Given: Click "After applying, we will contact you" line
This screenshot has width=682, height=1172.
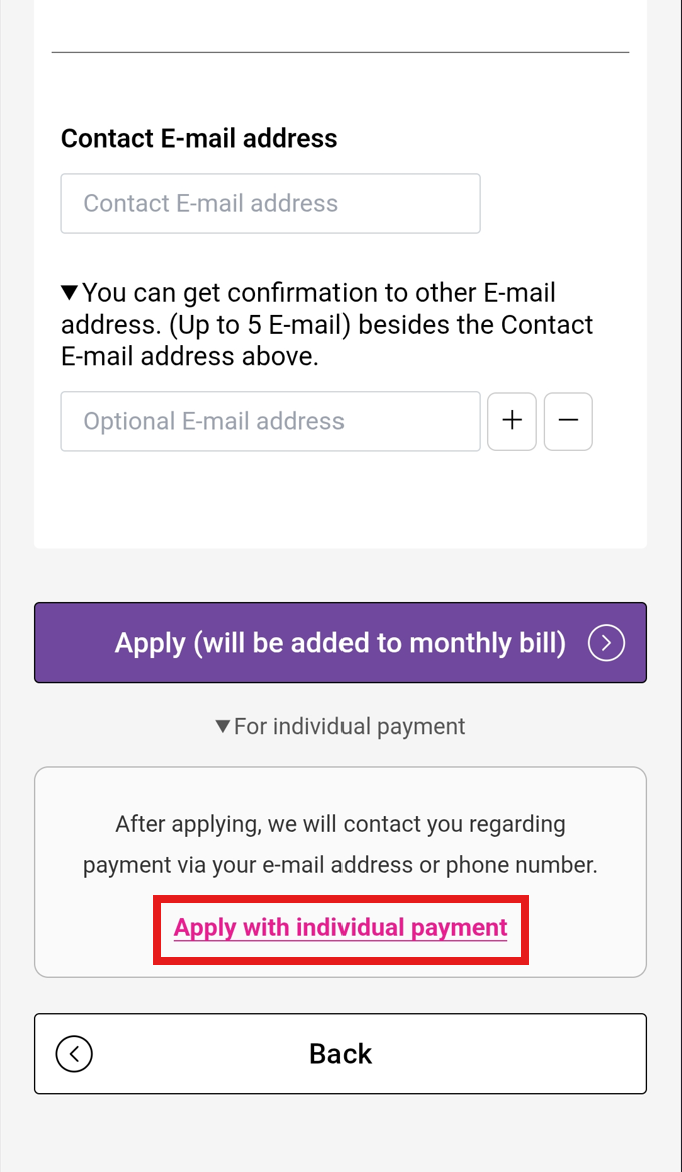Looking at the screenshot, I should point(340,824).
